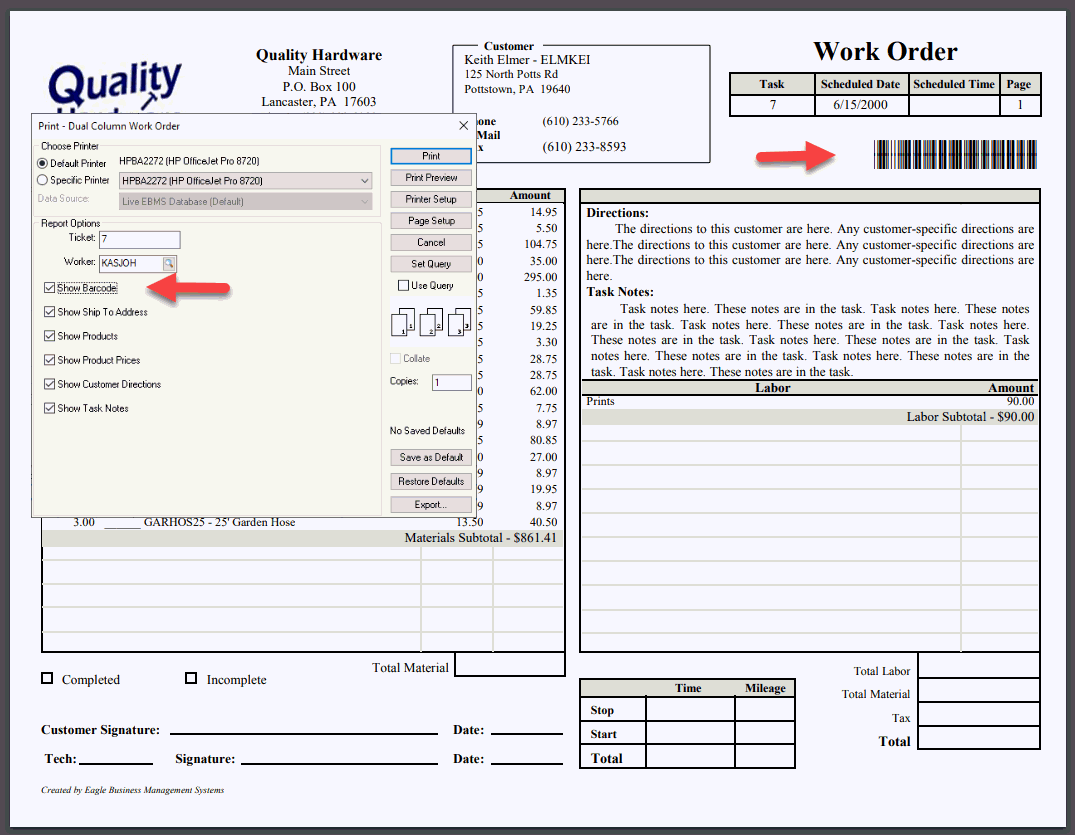Open Print Preview
The width and height of the screenshot is (1075, 835).
431,178
